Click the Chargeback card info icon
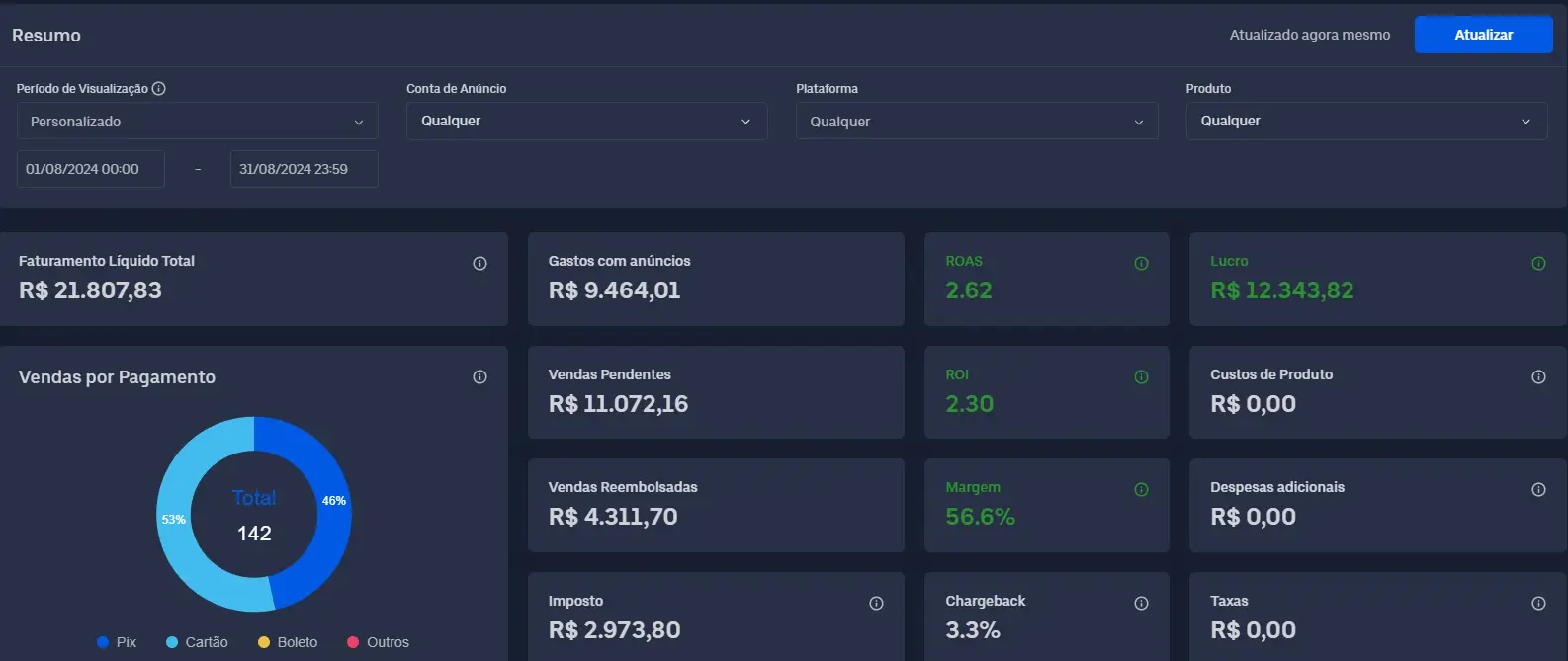 click(1141, 604)
